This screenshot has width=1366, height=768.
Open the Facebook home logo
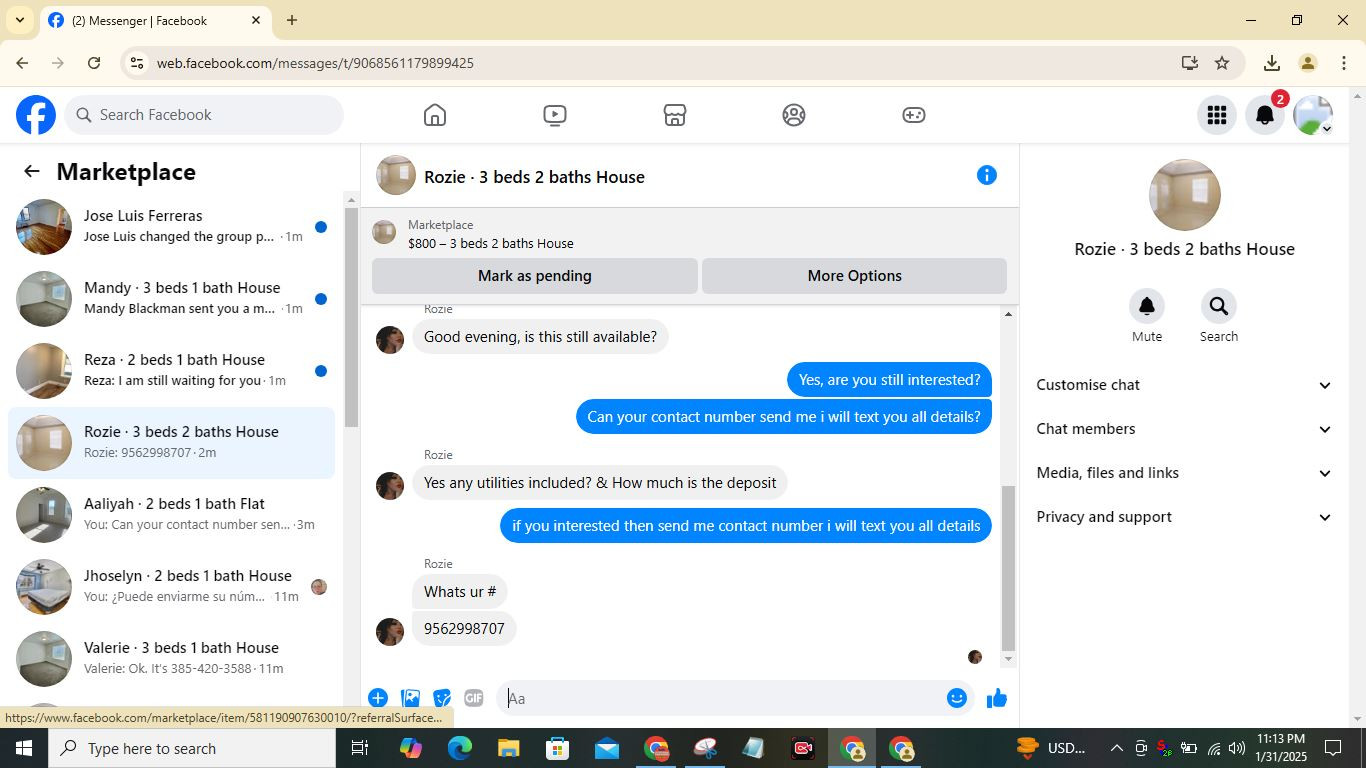36,115
